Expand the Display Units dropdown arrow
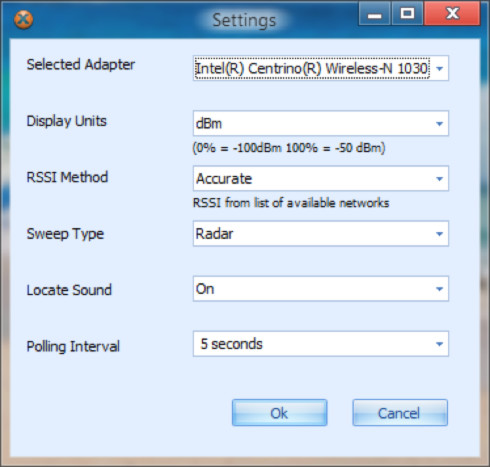 (439, 123)
